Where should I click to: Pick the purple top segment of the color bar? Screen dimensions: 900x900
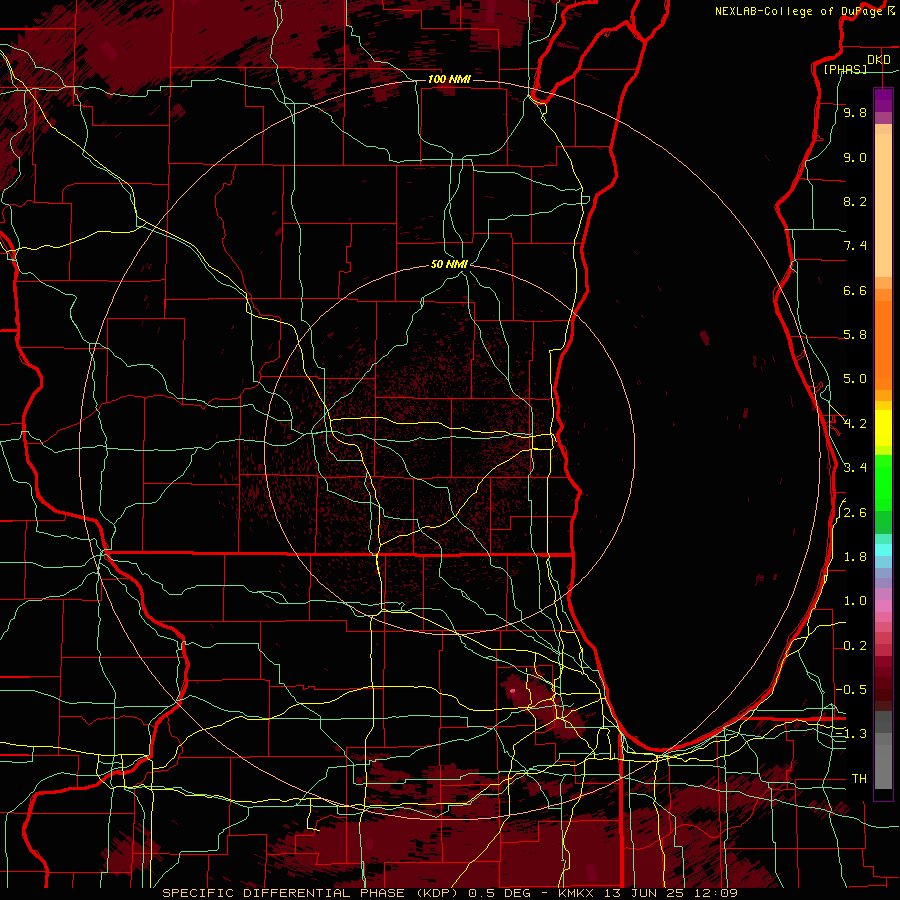(x=883, y=100)
